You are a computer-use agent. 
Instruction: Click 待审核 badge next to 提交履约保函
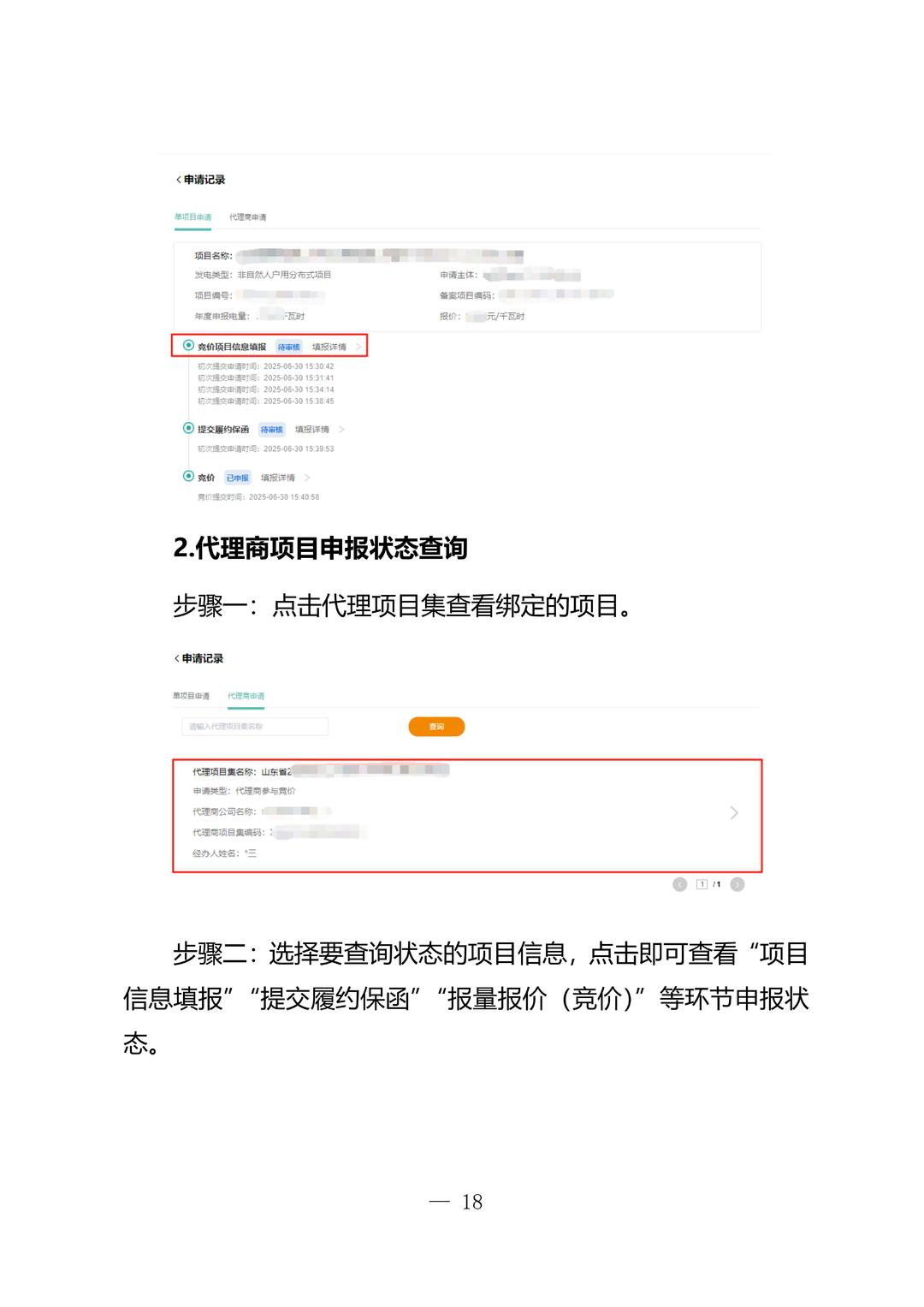pyautogui.click(x=272, y=430)
